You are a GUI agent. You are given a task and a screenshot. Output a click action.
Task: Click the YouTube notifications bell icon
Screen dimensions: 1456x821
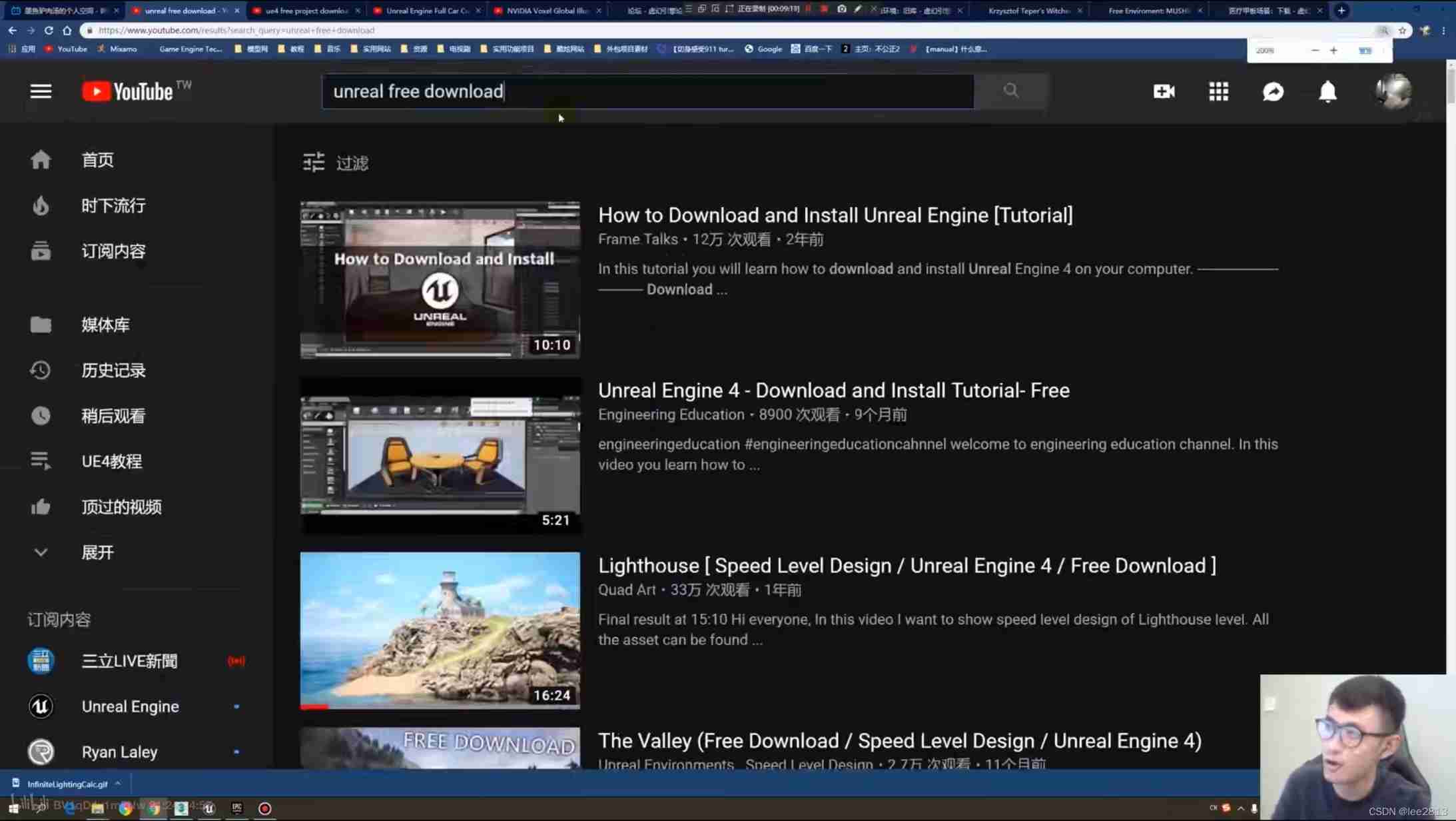tap(1327, 91)
